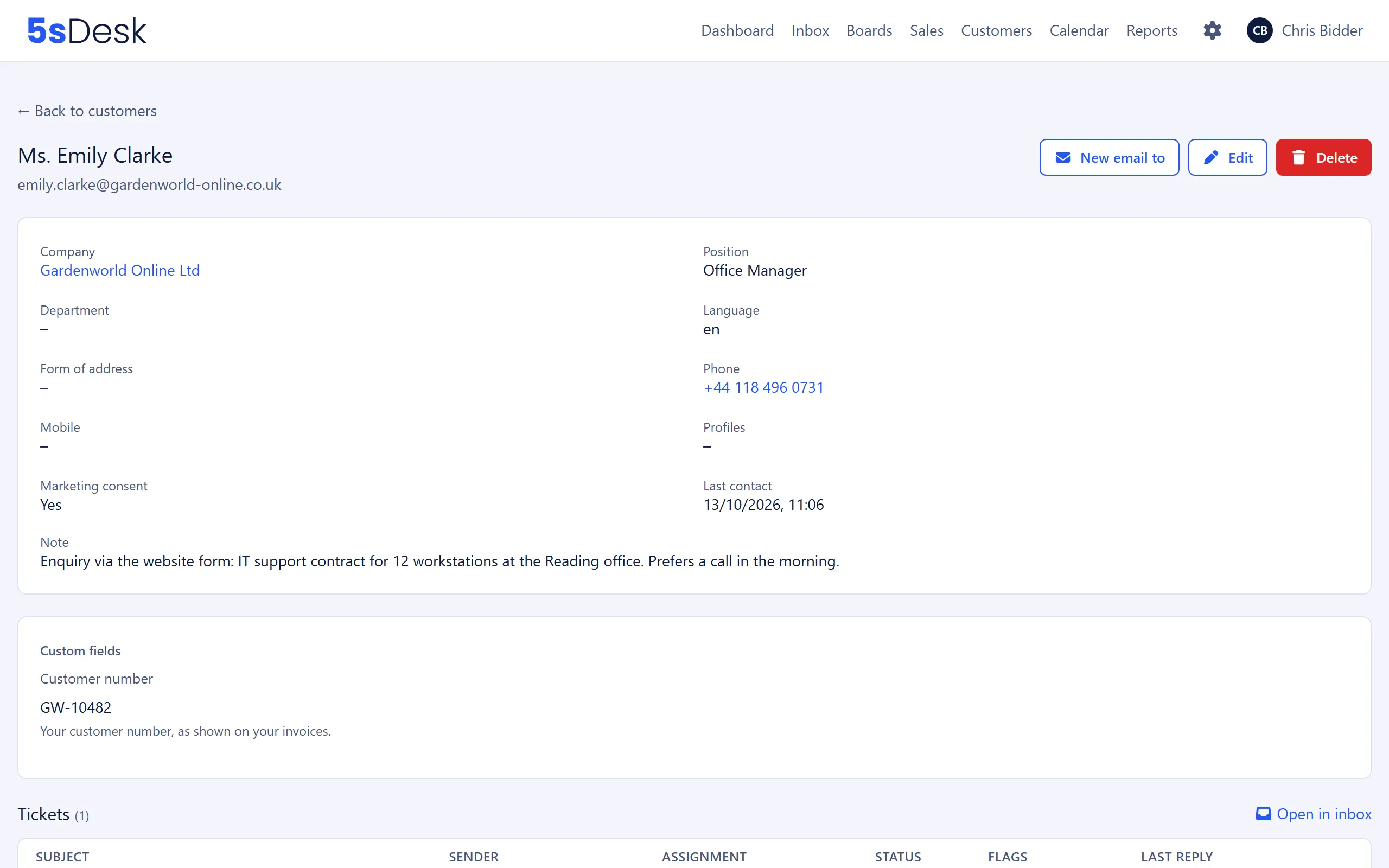Screen dimensions: 1389x868
Task: Open the Customers menu item
Action: (x=996, y=30)
